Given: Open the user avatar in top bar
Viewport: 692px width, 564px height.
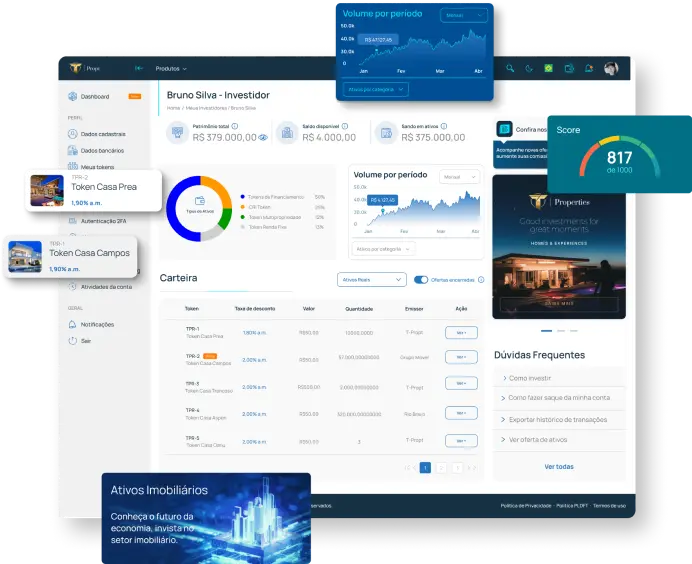Looking at the screenshot, I should click(611, 68).
